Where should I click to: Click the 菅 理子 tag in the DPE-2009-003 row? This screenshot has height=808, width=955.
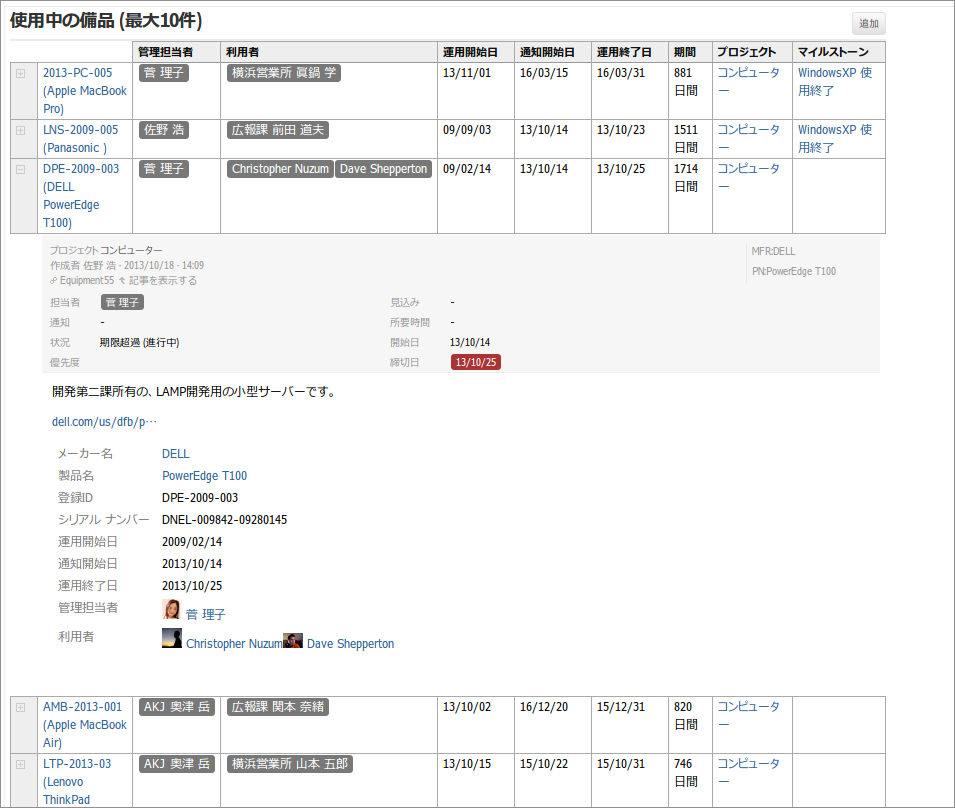(164, 169)
